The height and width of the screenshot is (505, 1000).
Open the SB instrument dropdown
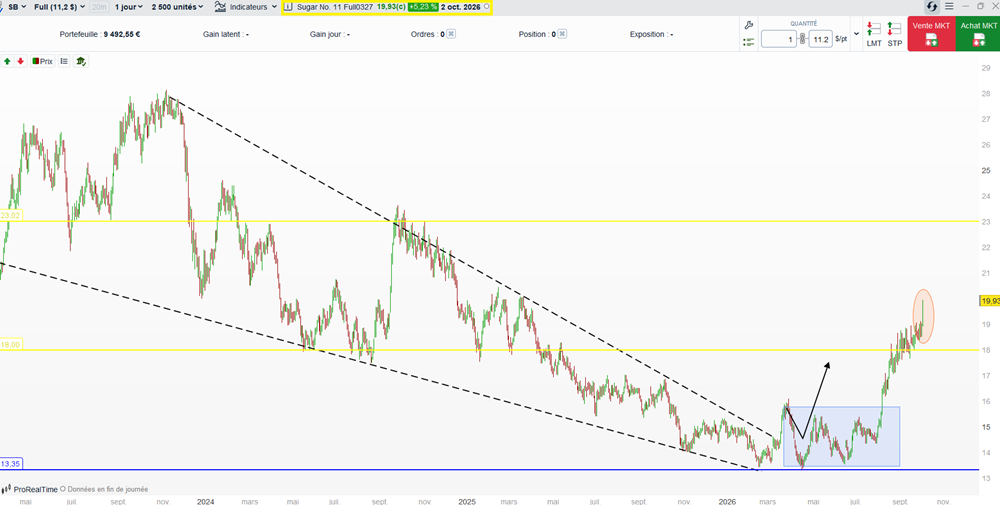[x=17, y=6]
